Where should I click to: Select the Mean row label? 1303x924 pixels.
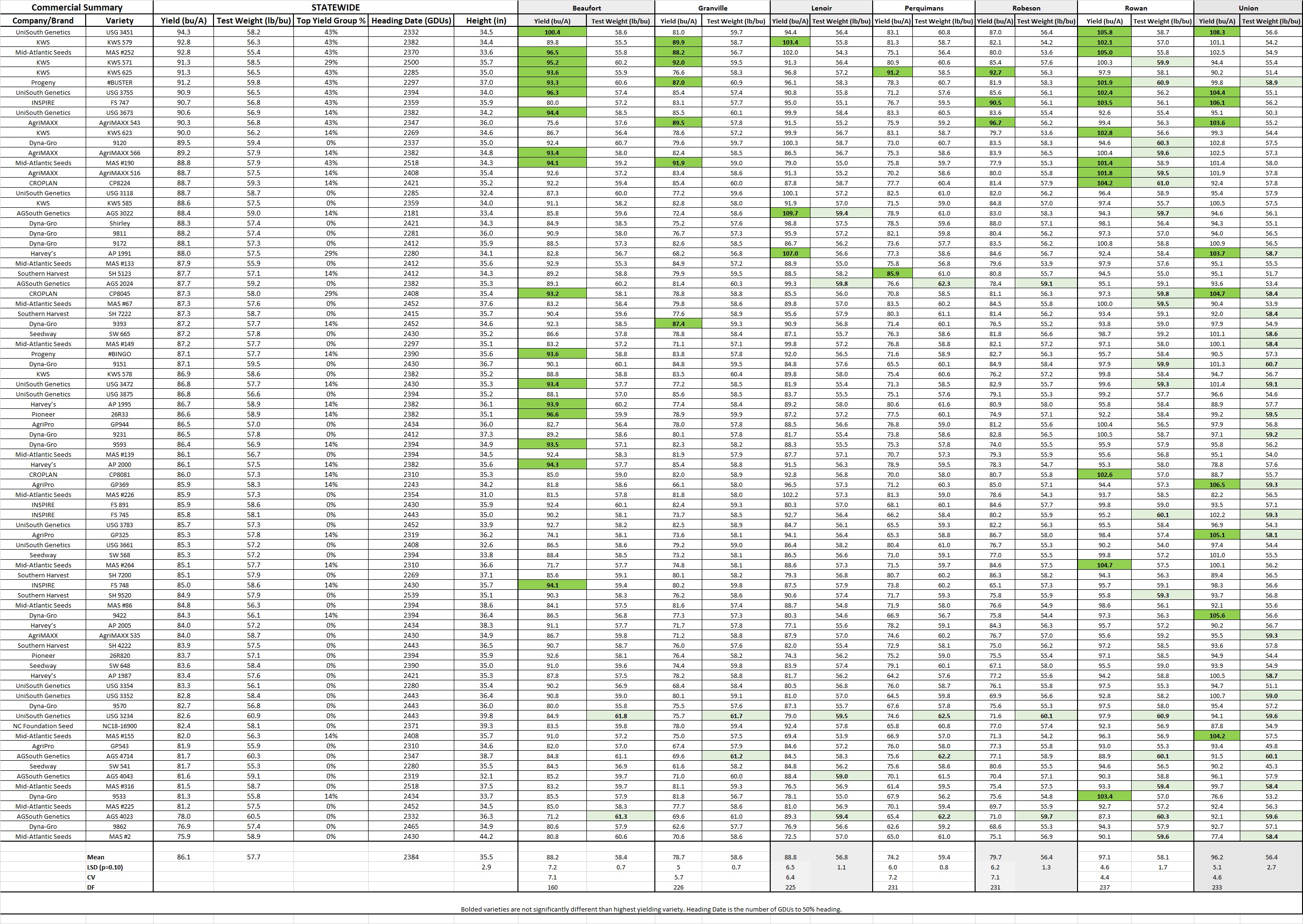pos(96,857)
